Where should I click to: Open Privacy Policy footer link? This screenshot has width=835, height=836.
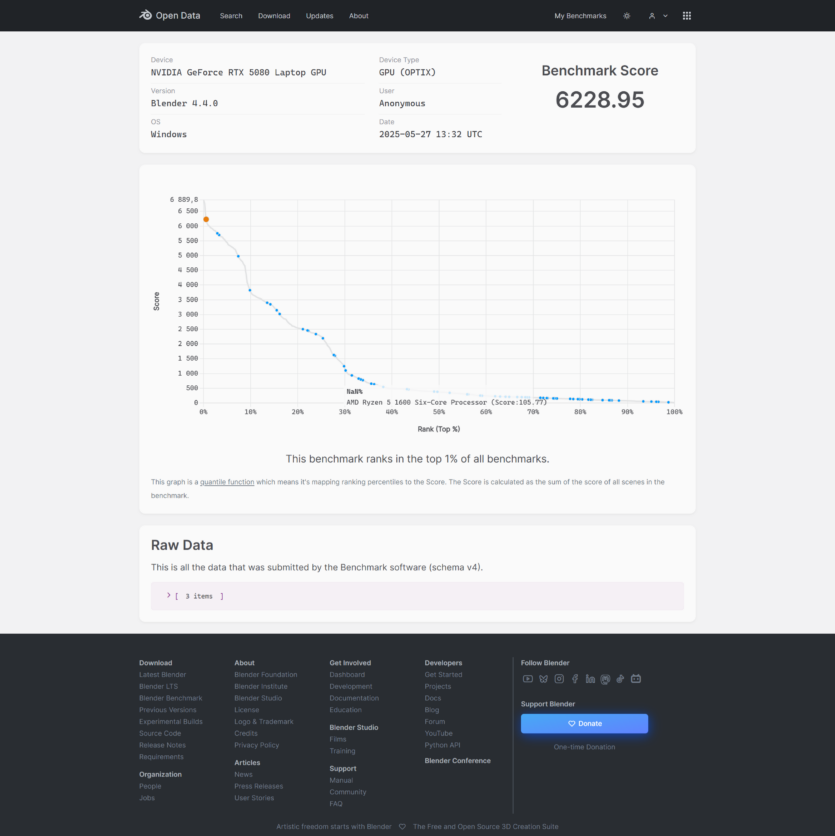pyautogui.click(x=256, y=745)
